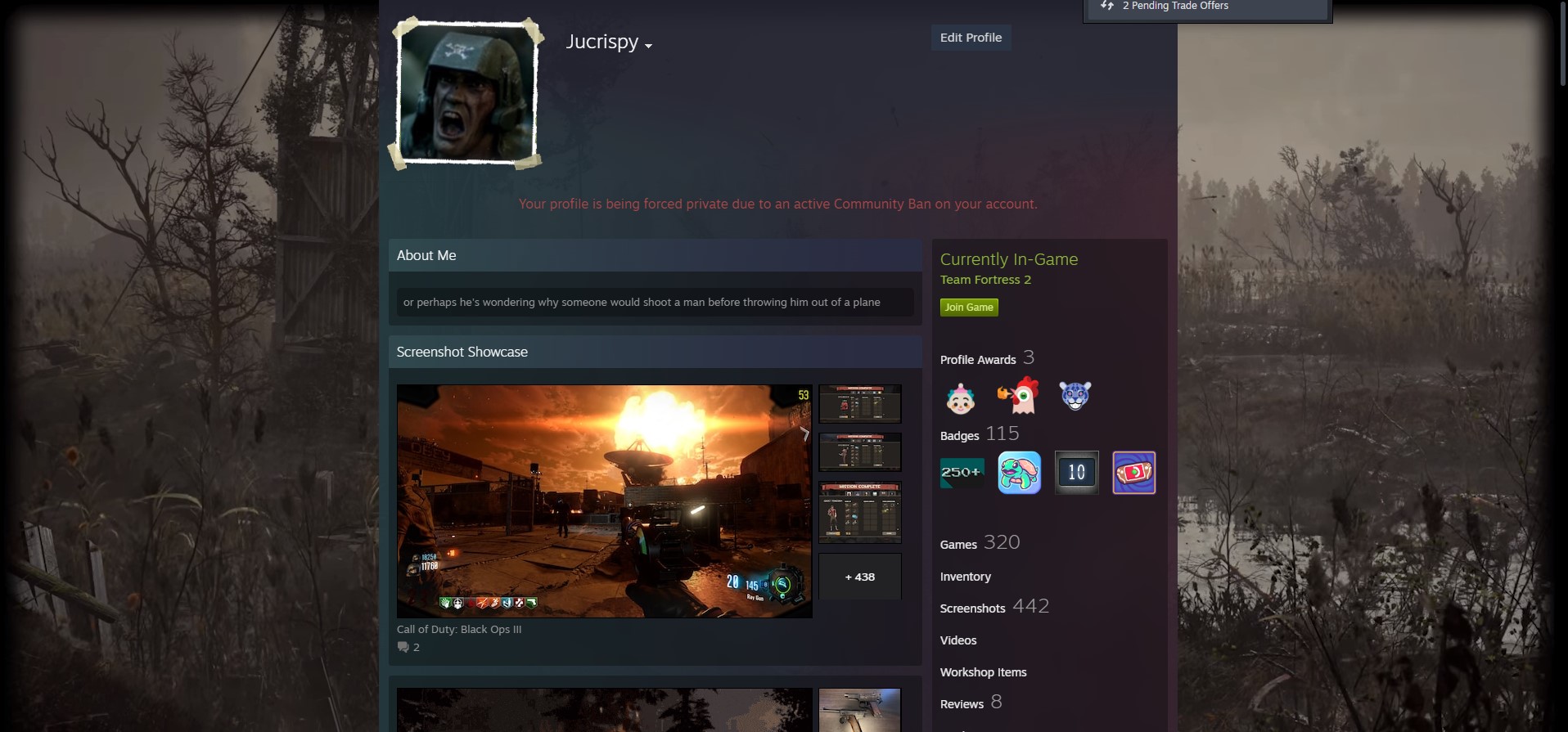Open the Games 320 link
The image size is (1568, 732).
pyautogui.click(x=980, y=543)
